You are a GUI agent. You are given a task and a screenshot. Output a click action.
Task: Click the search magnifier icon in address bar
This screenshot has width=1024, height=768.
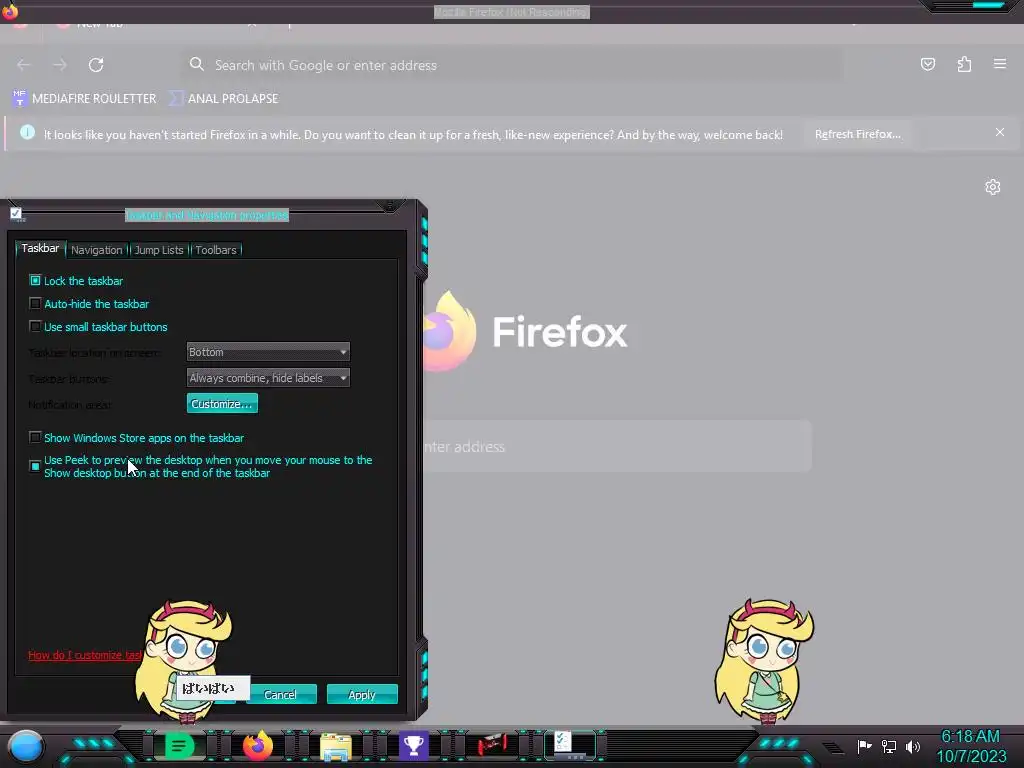click(x=197, y=64)
